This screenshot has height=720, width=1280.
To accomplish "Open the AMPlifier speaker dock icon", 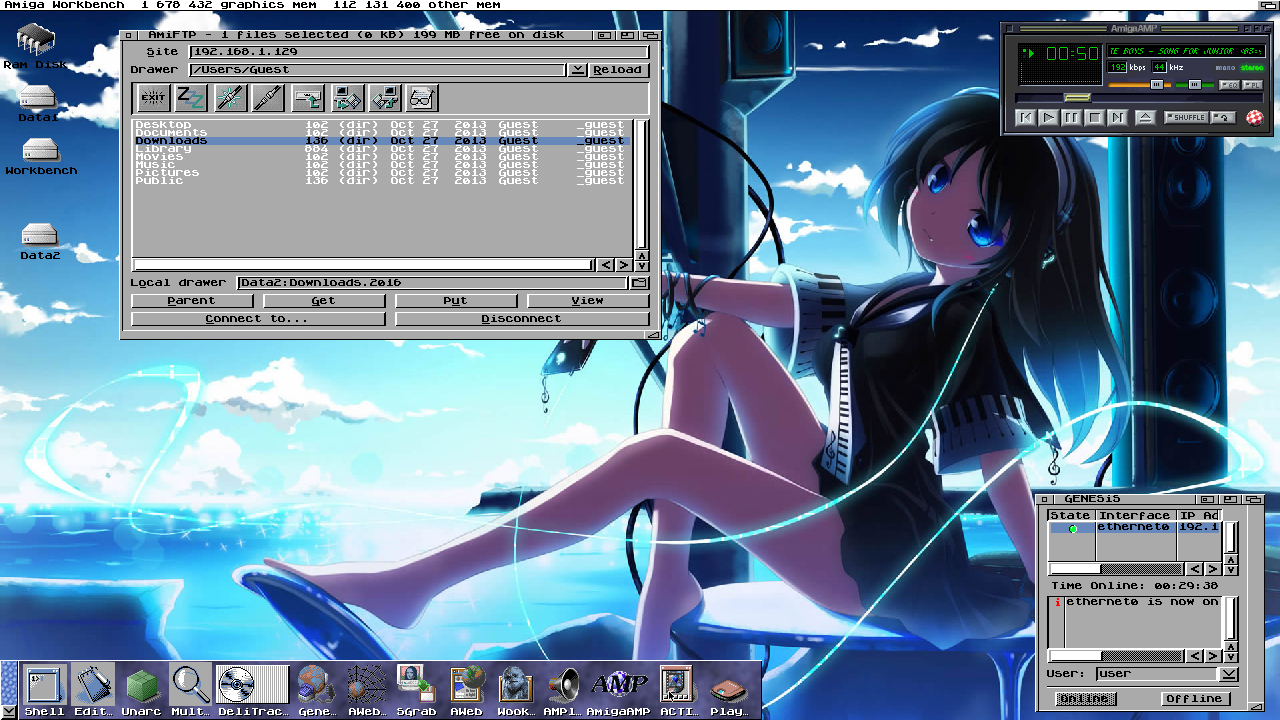I will [562, 690].
